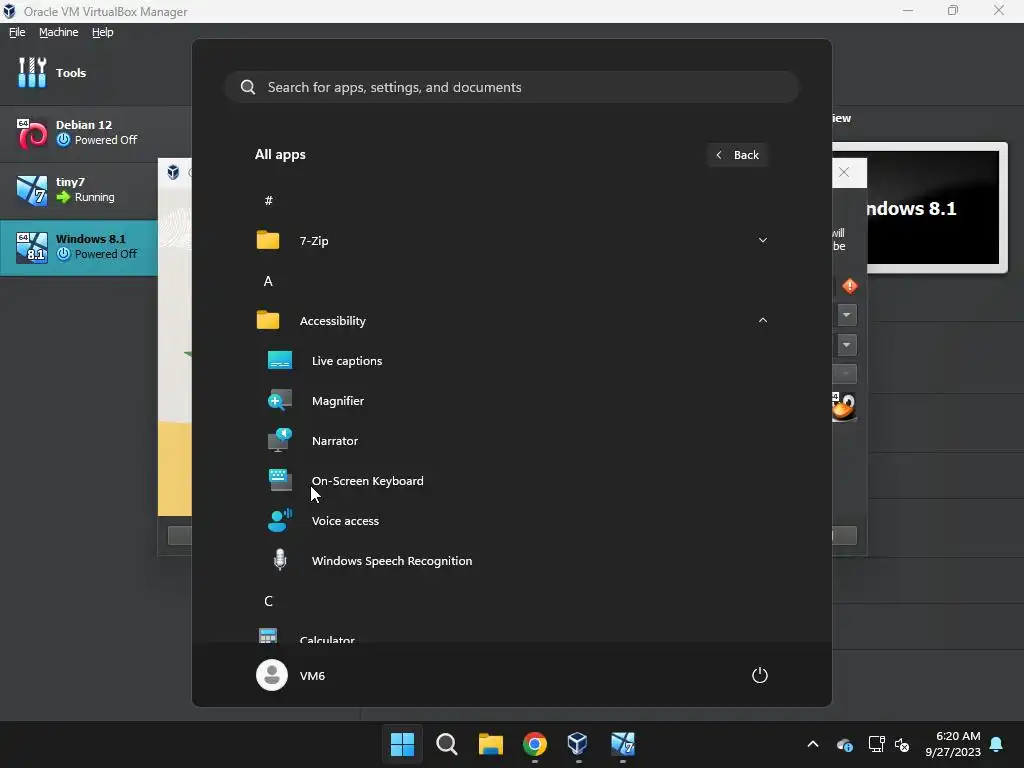Show hidden system tray icons

[813, 744]
